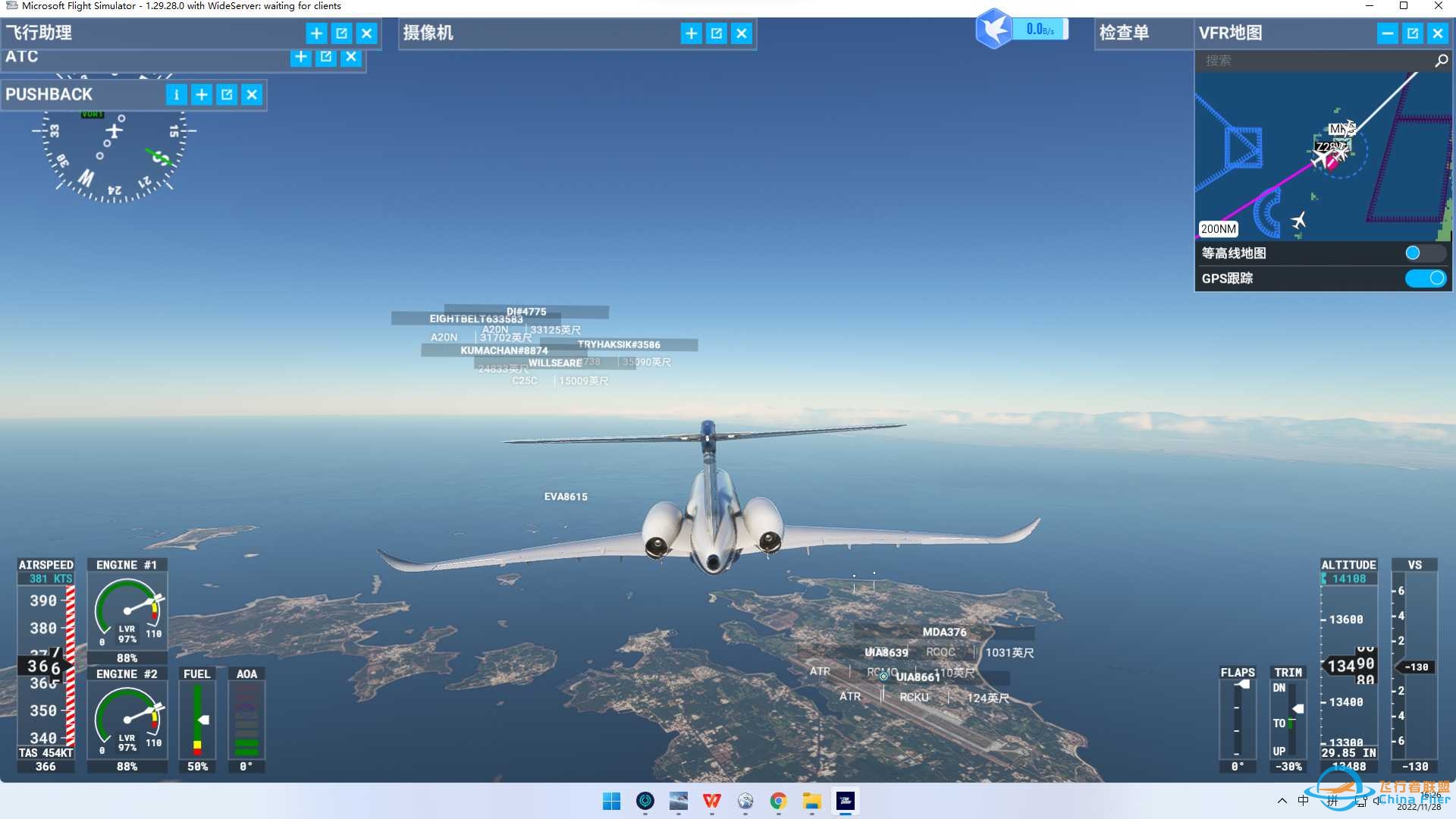Click the MDA376 traffic label
The image size is (1456, 819).
(944, 632)
